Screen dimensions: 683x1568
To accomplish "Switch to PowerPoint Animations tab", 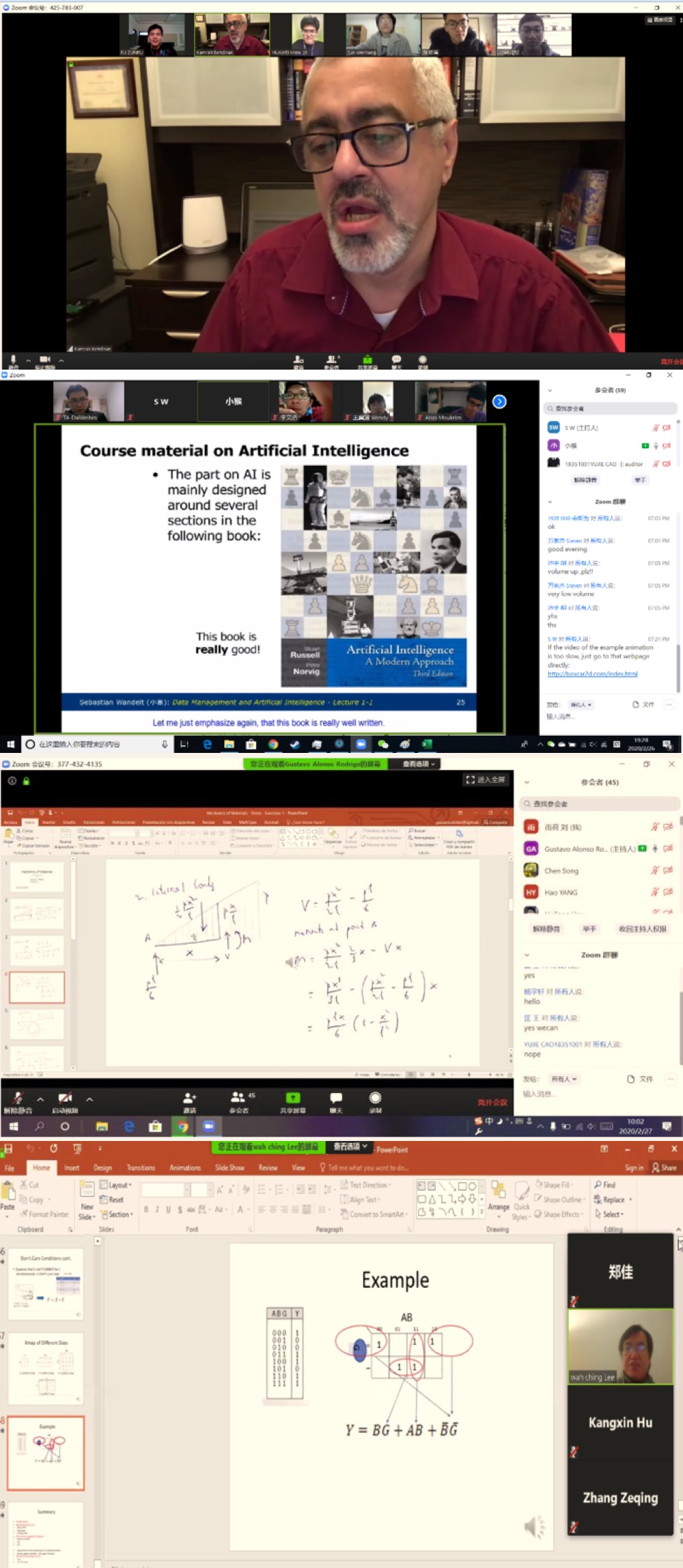I will tap(185, 1168).
